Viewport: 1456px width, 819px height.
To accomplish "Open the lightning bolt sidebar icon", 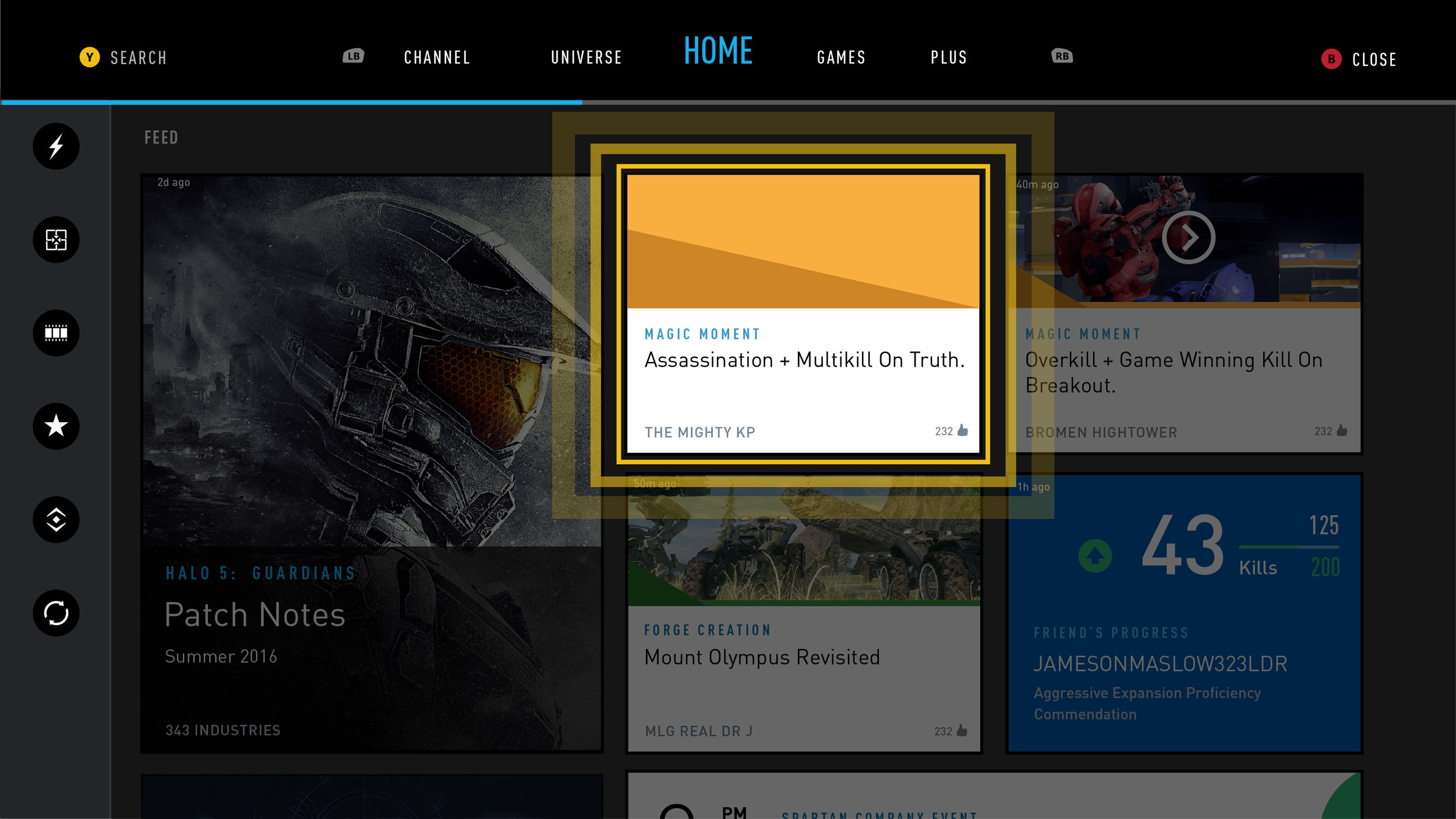I will 56,146.
